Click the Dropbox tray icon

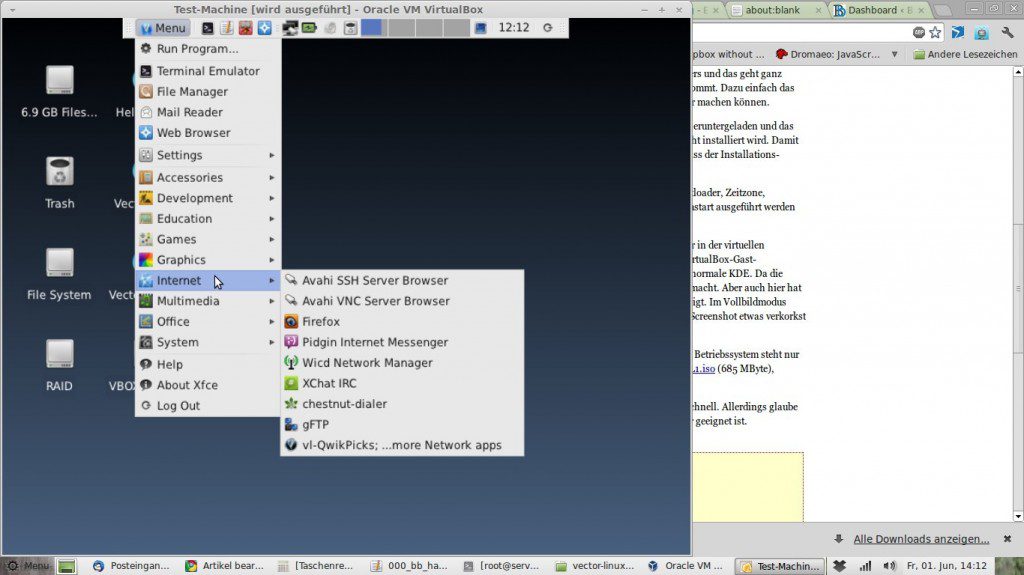tap(840, 566)
